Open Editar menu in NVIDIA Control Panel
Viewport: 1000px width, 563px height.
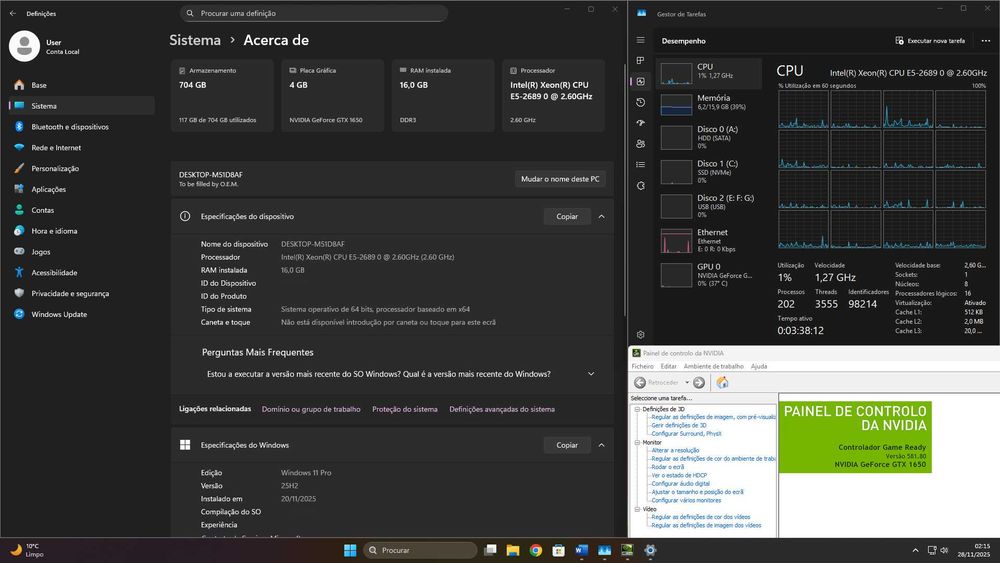668,367
